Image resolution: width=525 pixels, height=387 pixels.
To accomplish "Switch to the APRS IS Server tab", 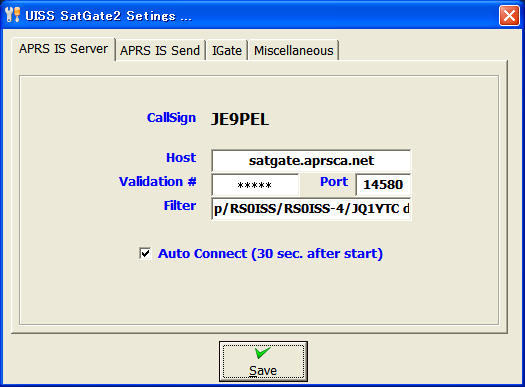I will pyautogui.click(x=63, y=49).
